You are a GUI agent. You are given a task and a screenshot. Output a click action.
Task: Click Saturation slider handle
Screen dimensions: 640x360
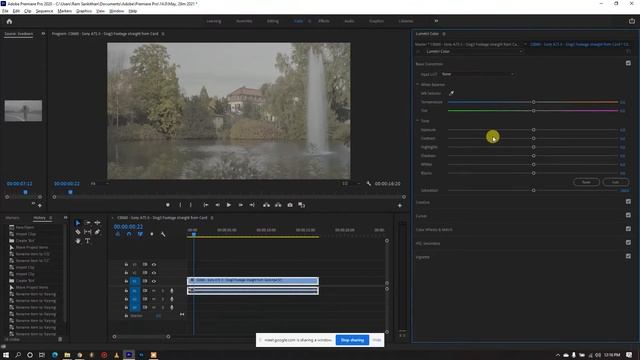pos(533,190)
